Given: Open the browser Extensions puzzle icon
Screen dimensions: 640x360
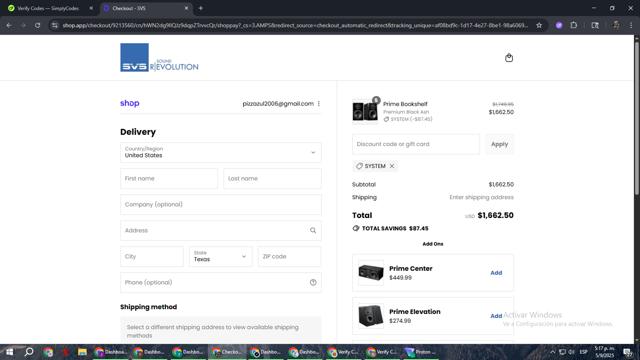Looking at the screenshot, I should tap(574, 25).
